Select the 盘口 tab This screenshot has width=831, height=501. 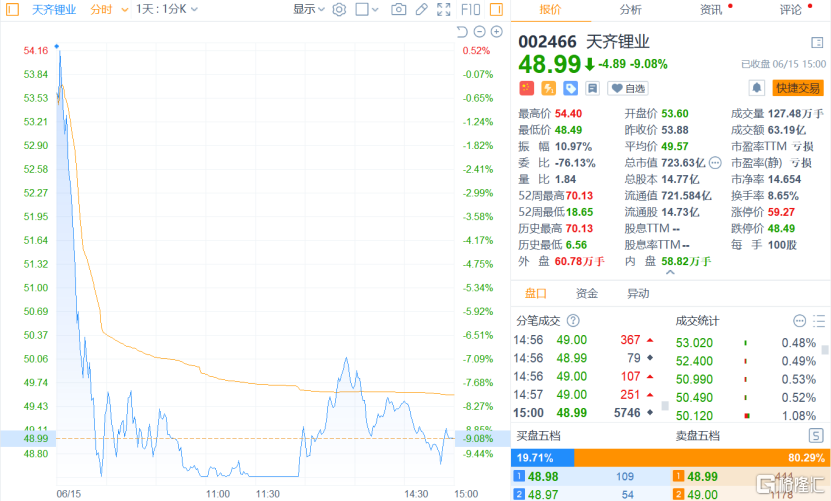pyautogui.click(x=535, y=293)
